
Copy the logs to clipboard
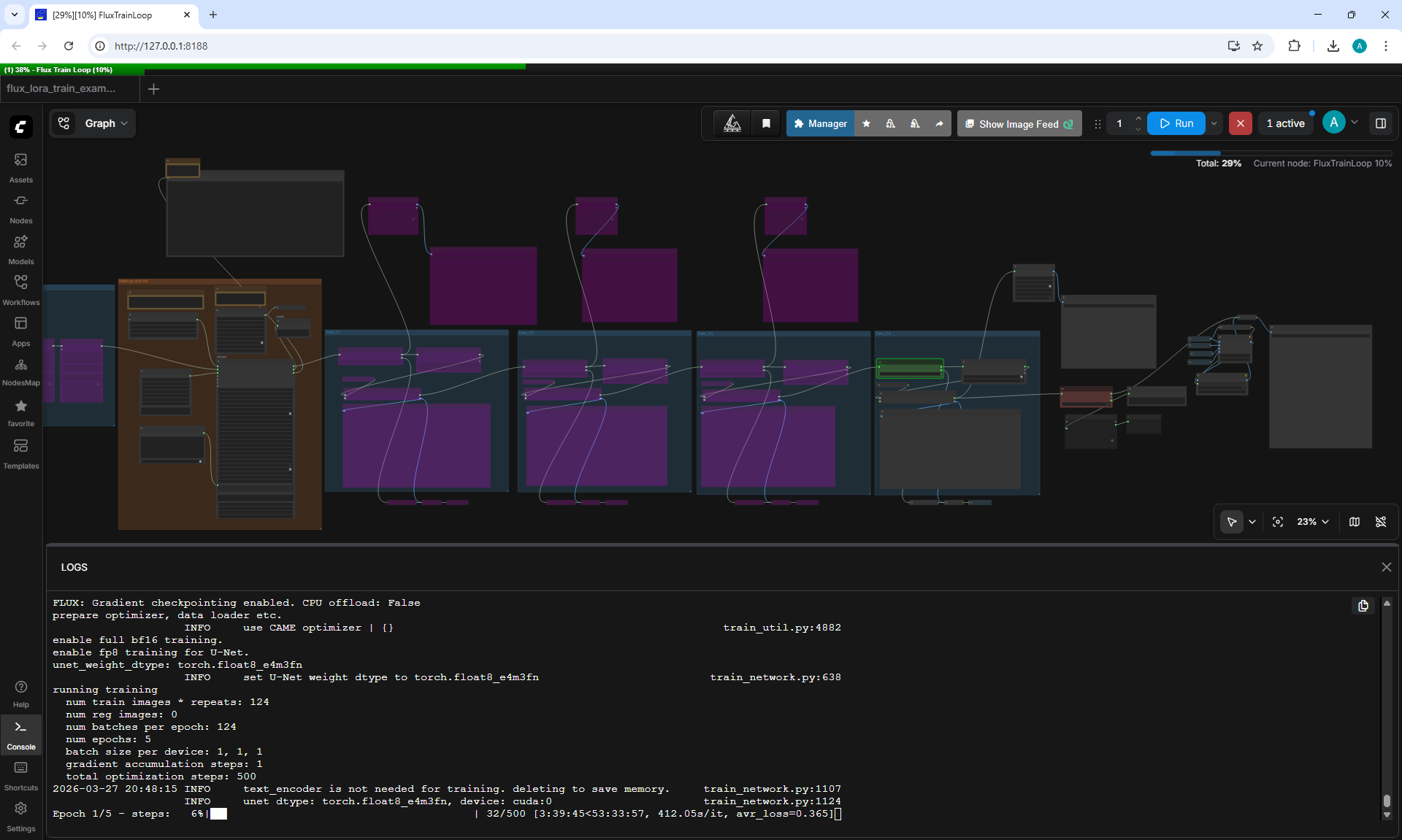pyautogui.click(x=1363, y=606)
